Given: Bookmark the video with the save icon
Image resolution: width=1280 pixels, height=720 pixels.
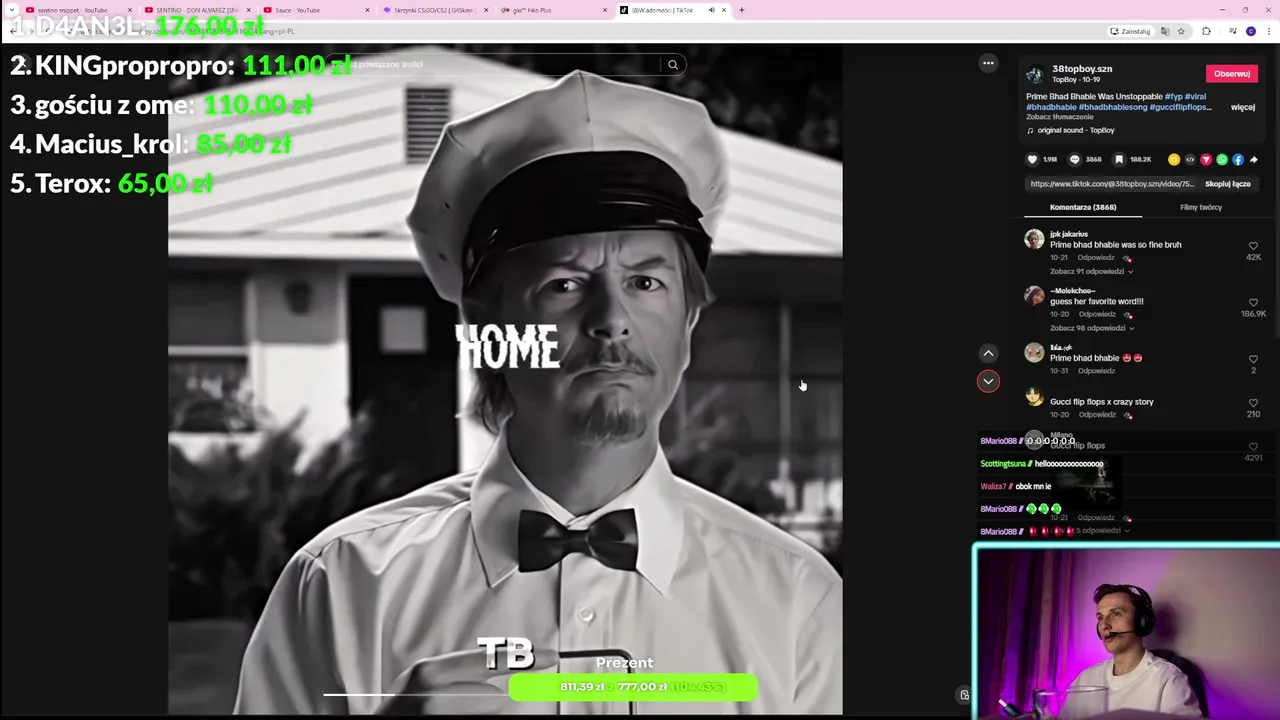Looking at the screenshot, I should (1119, 159).
